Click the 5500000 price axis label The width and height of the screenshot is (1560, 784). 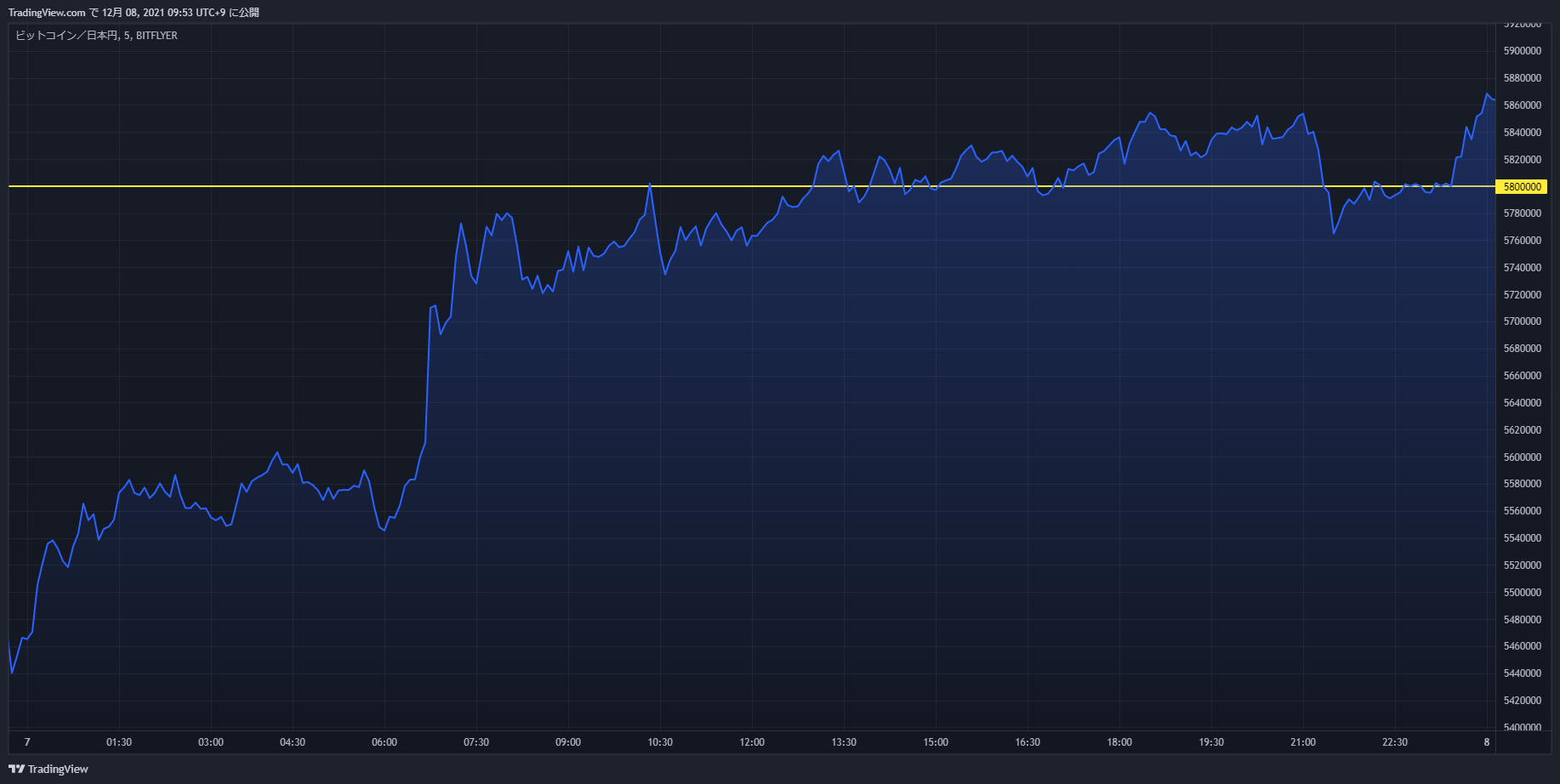click(x=1523, y=593)
